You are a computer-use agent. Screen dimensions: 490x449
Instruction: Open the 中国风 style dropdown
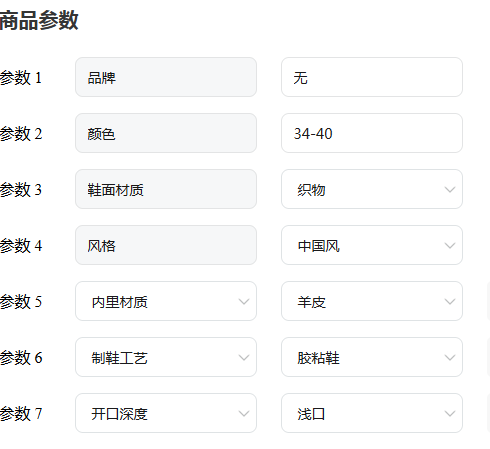(372, 245)
